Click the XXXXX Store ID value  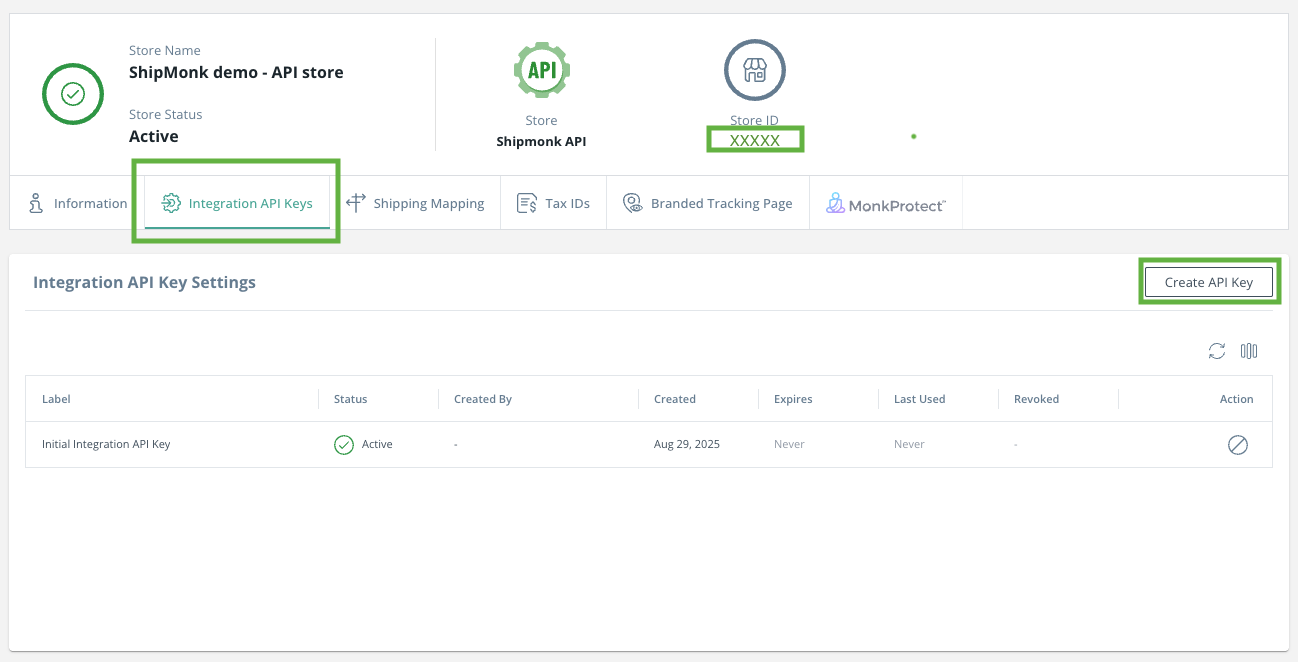(755, 141)
